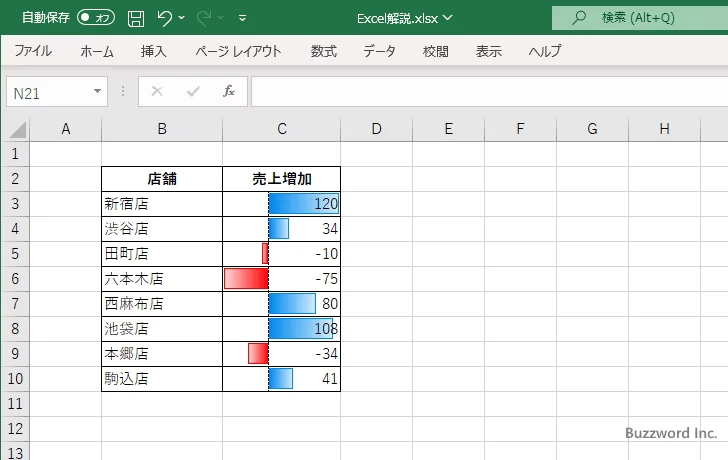Select the 本郷店 cell
This screenshot has height=460, width=728.
point(162,354)
